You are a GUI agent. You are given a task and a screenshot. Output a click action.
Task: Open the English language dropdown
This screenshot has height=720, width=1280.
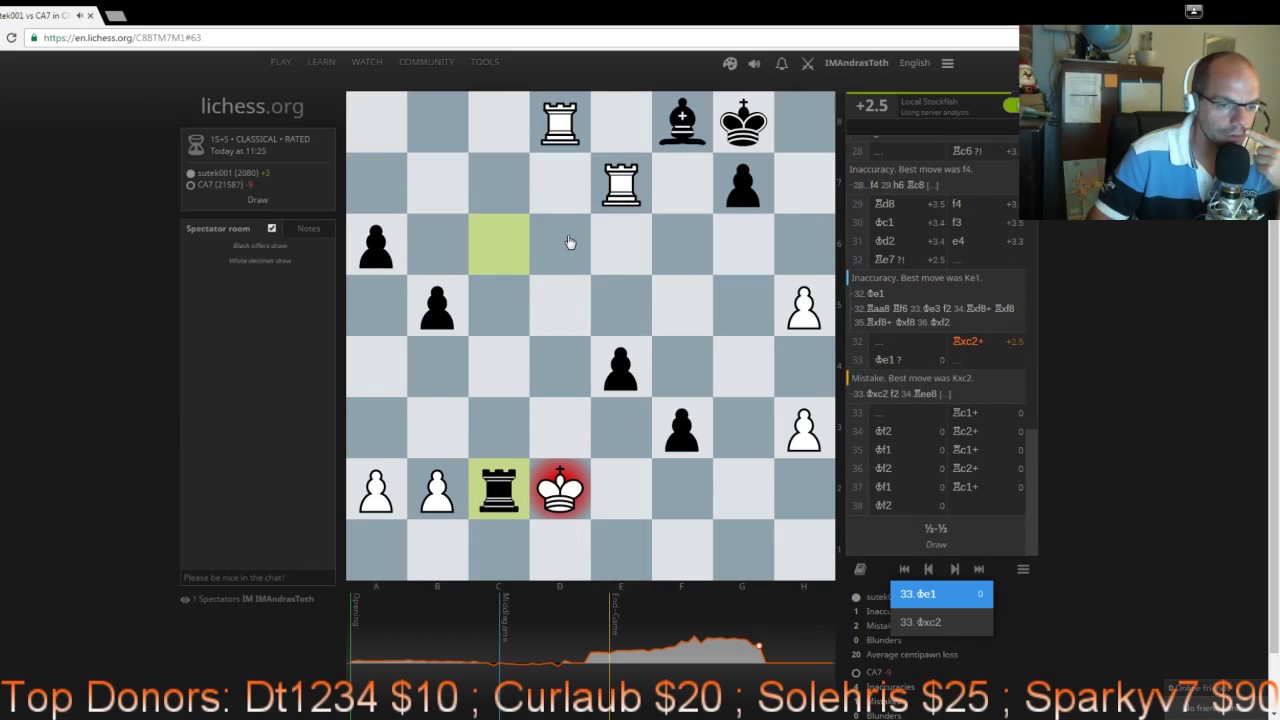point(914,63)
